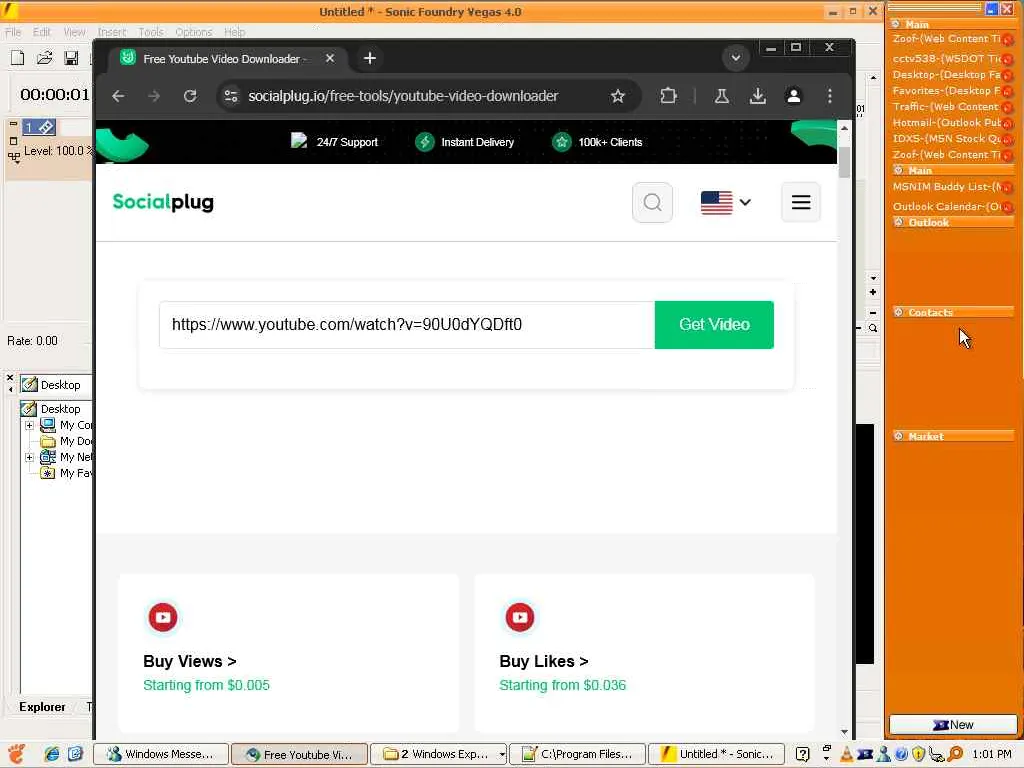The image size is (1024, 768).
Task: Close the Free Youtube Video Downloader tab
Action: click(330, 58)
